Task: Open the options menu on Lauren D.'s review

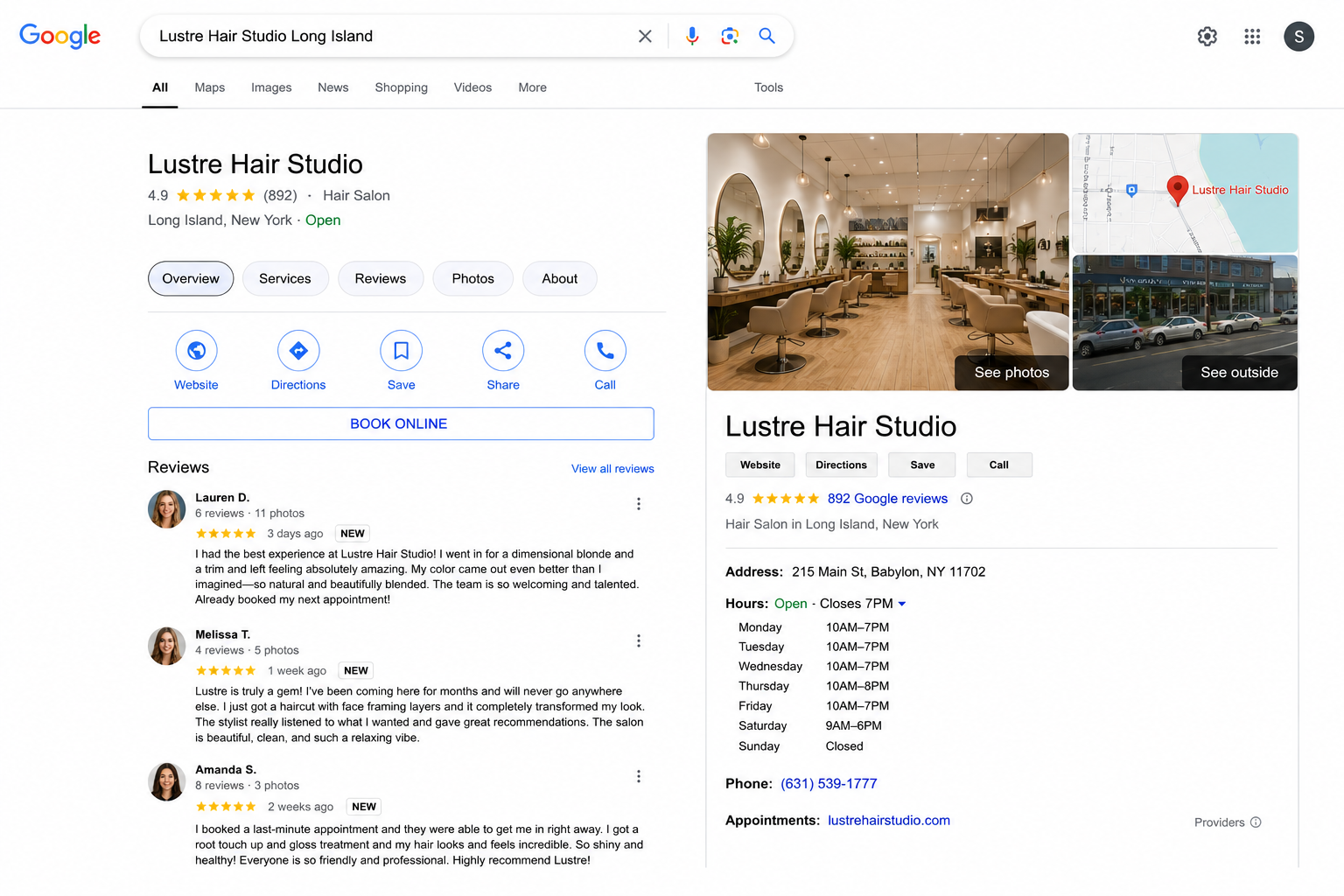Action: [639, 504]
